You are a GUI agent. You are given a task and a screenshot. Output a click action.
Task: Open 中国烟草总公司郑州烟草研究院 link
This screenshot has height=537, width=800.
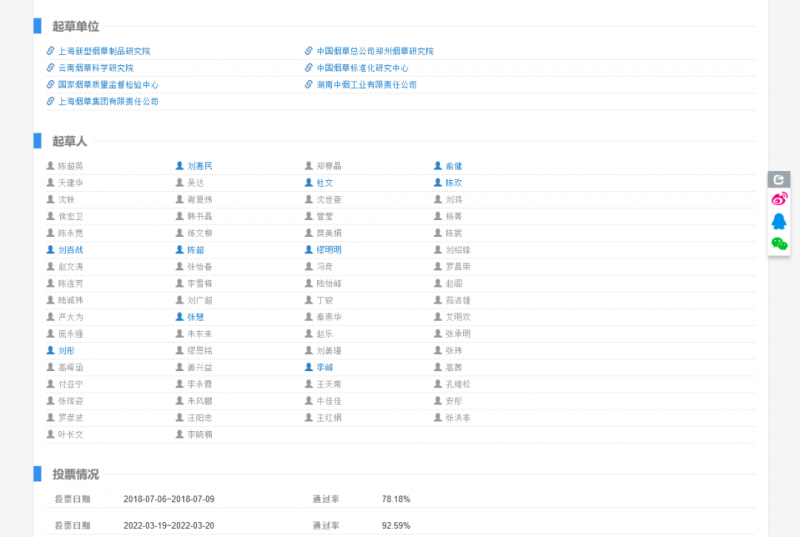click(x=375, y=51)
